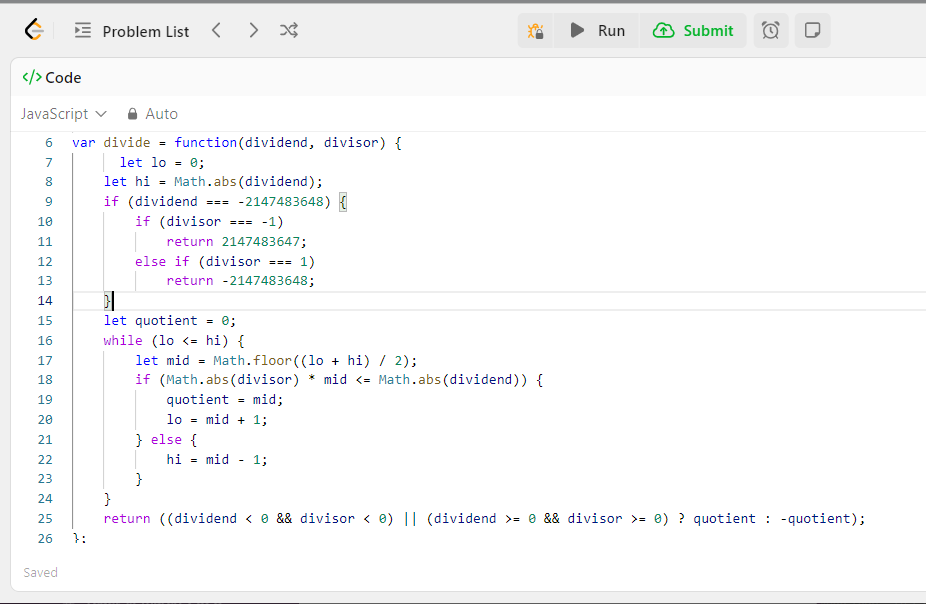Open the debugger bug icon
Image resolution: width=926 pixels, height=604 pixels.
pyautogui.click(x=536, y=31)
